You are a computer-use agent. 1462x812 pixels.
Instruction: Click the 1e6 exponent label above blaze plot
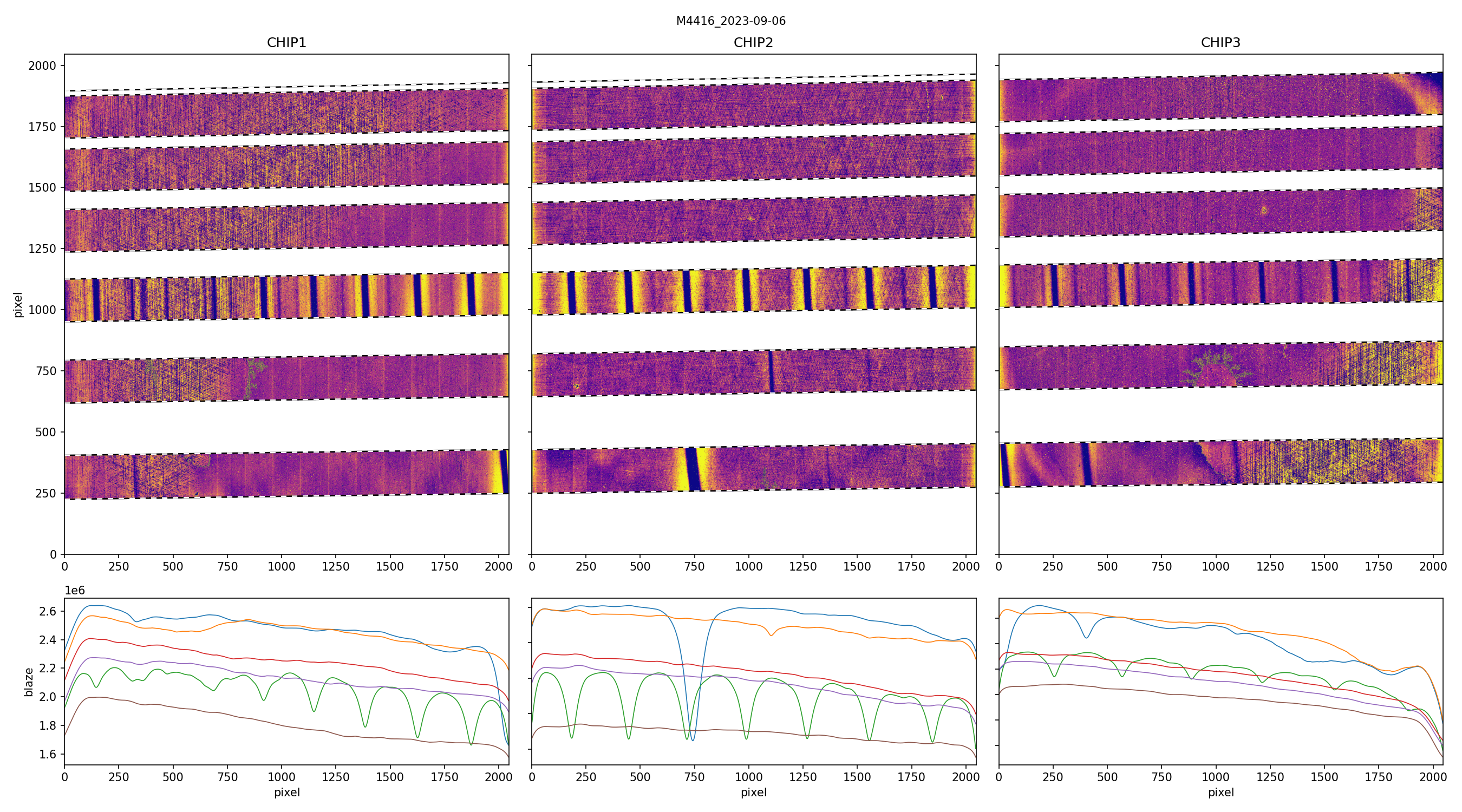(74, 591)
